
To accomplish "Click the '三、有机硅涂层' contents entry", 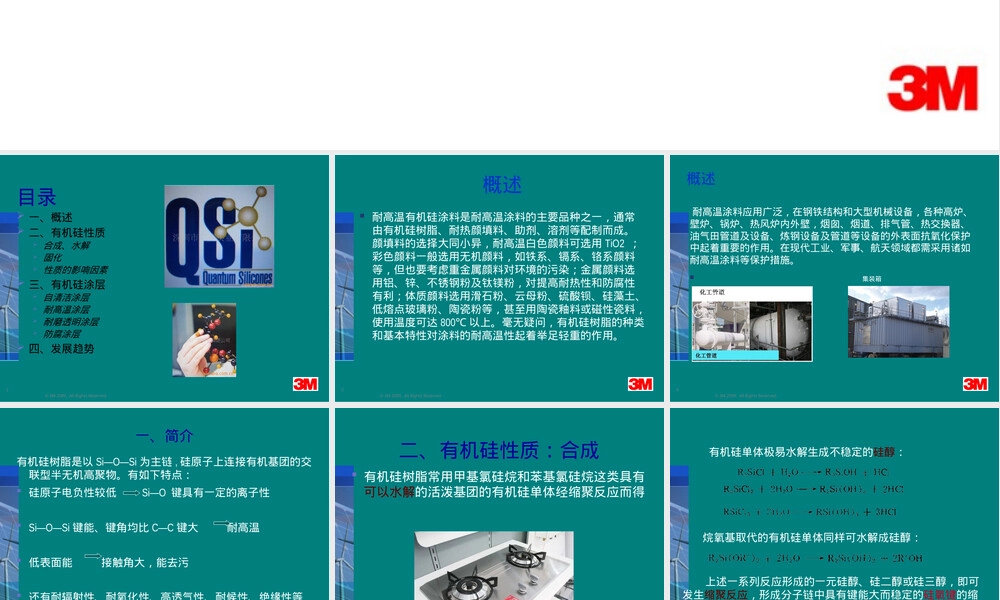I will click(67, 284).
